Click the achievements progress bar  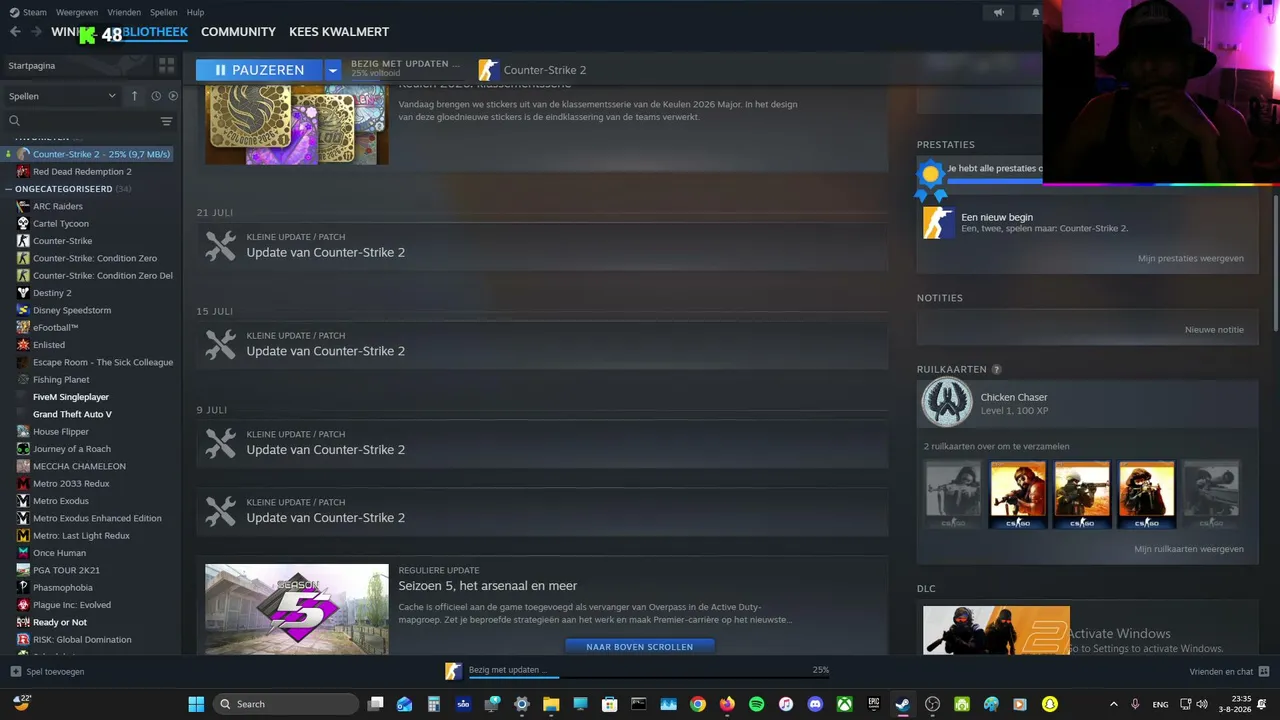click(x=995, y=181)
